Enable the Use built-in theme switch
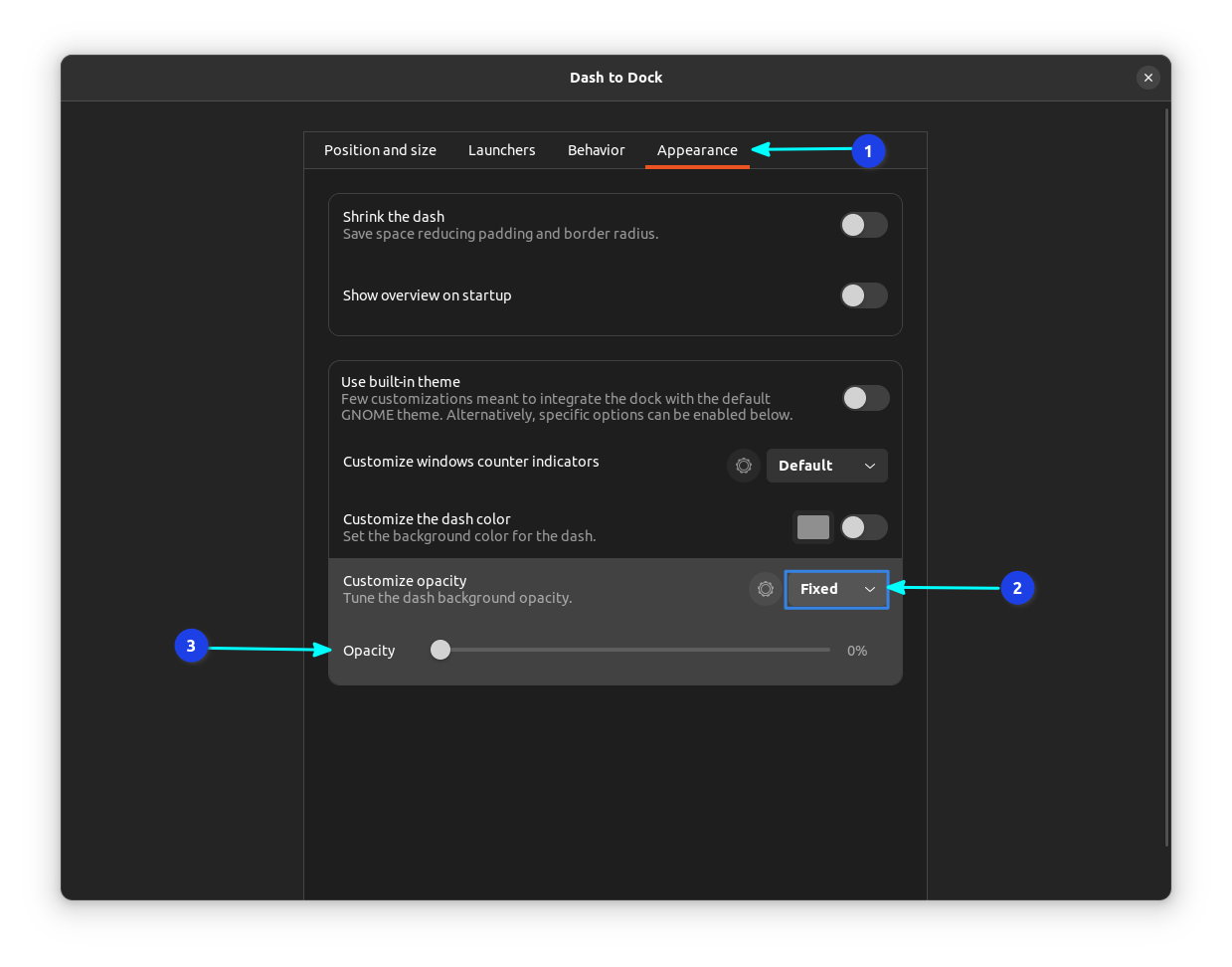Viewport: 1232px width, 967px height. pos(865,398)
